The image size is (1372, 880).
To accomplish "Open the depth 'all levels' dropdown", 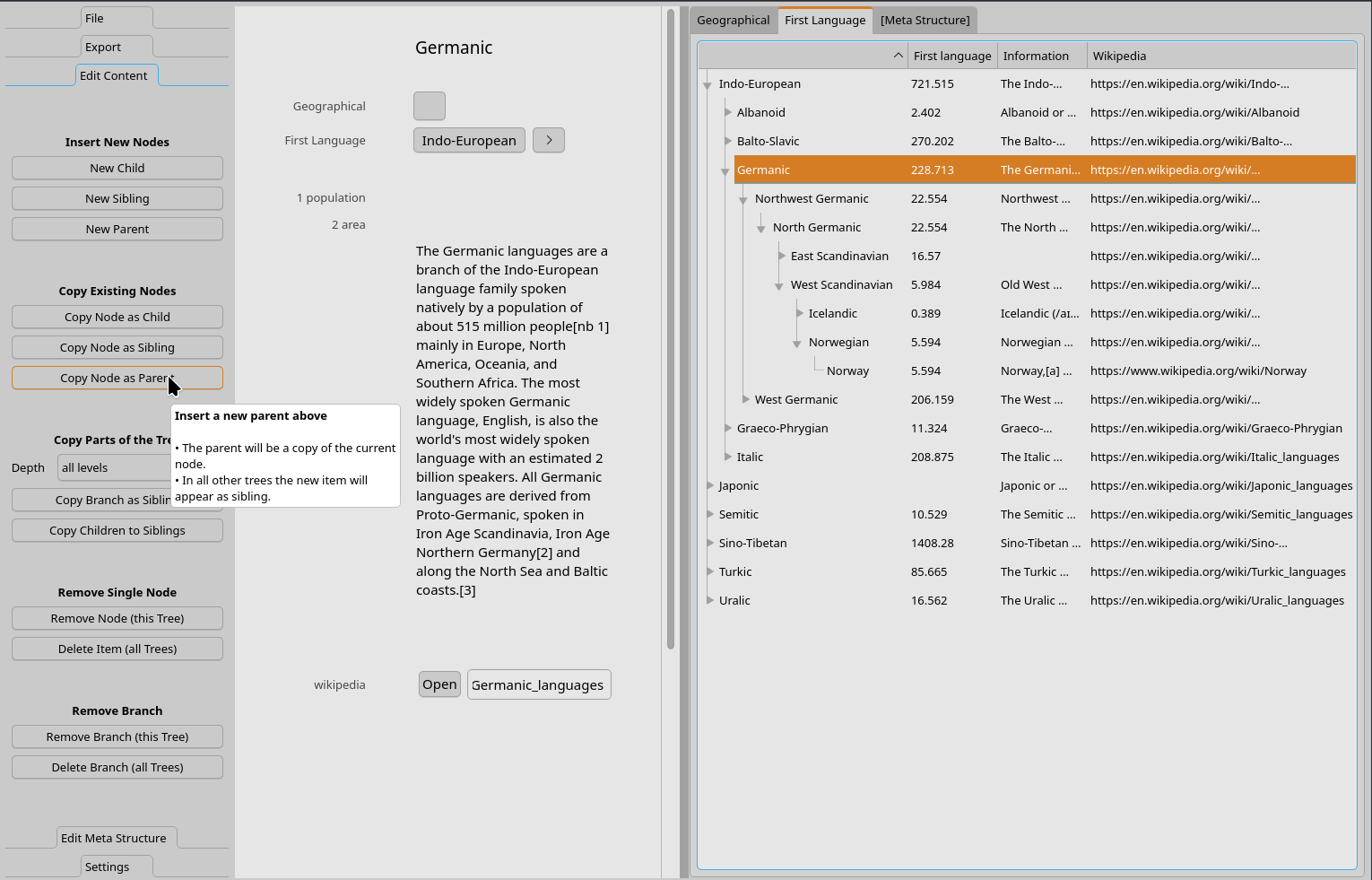I will coord(114,467).
